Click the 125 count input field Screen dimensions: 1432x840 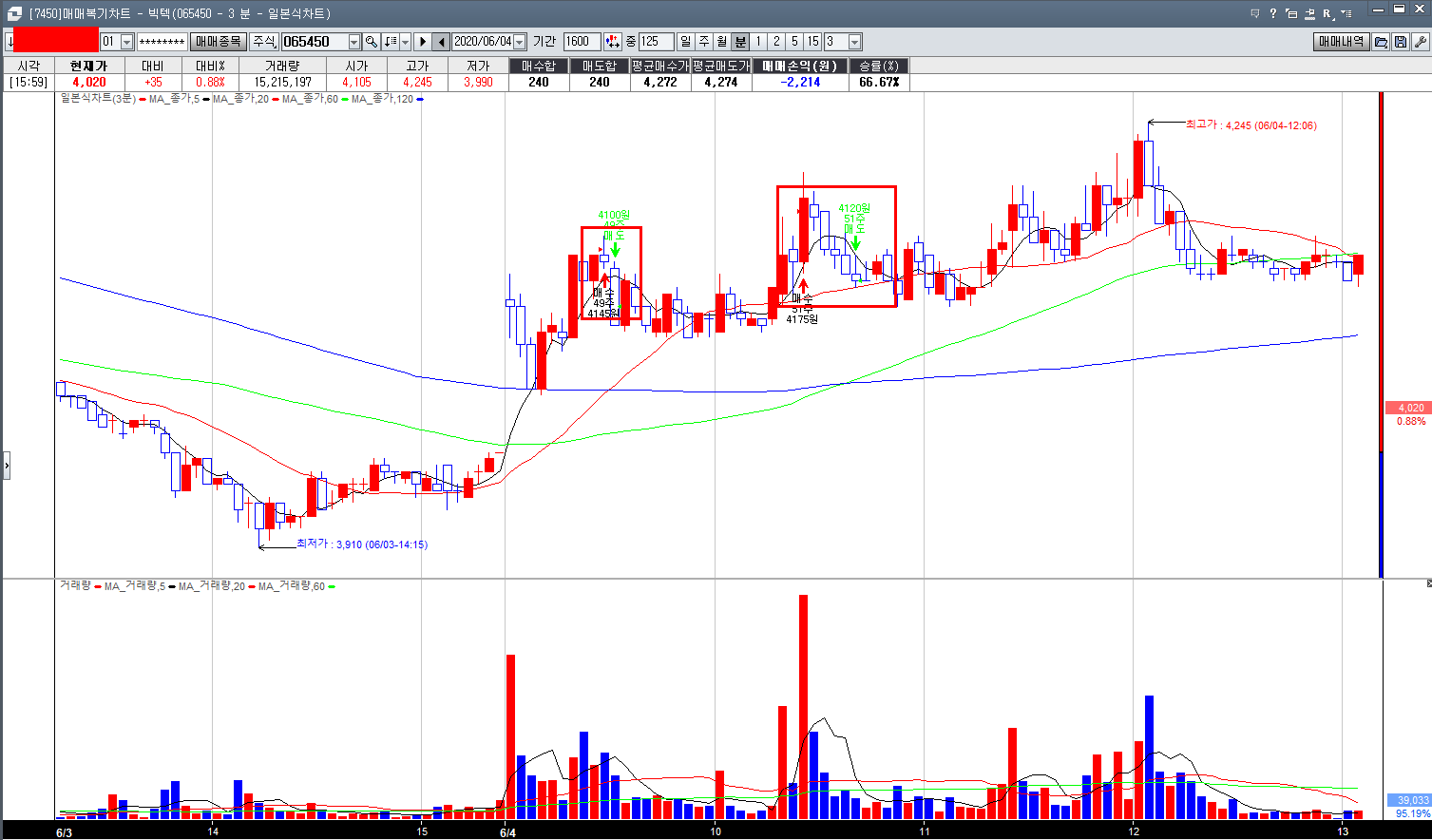(656, 42)
